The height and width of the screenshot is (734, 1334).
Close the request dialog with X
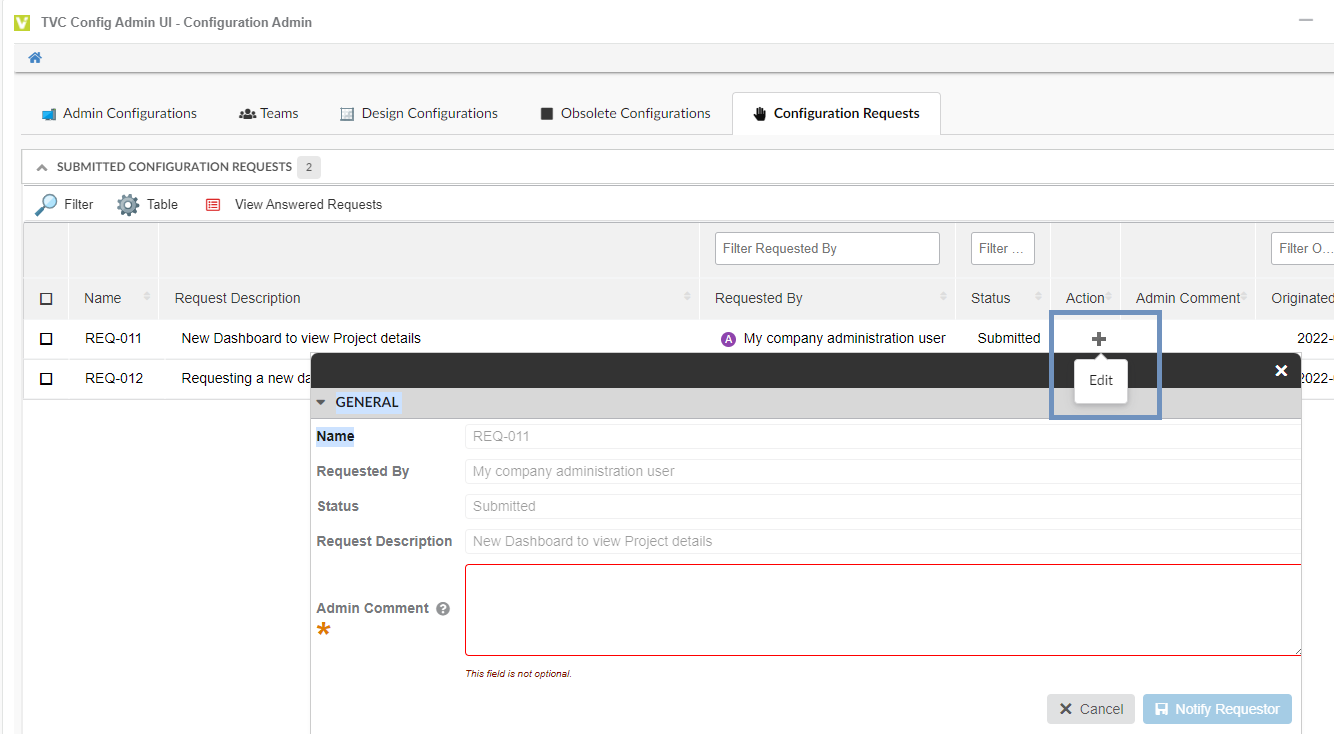point(1281,371)
